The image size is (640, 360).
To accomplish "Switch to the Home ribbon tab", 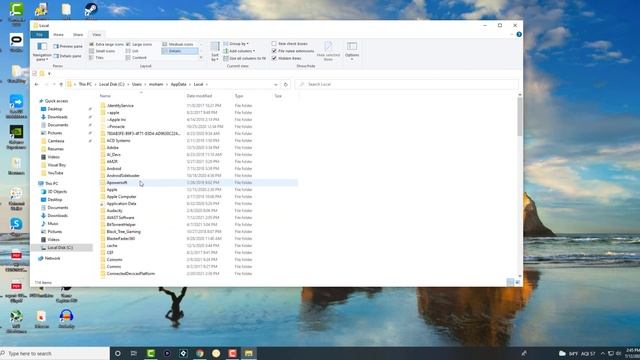I will tap(58, 35).
